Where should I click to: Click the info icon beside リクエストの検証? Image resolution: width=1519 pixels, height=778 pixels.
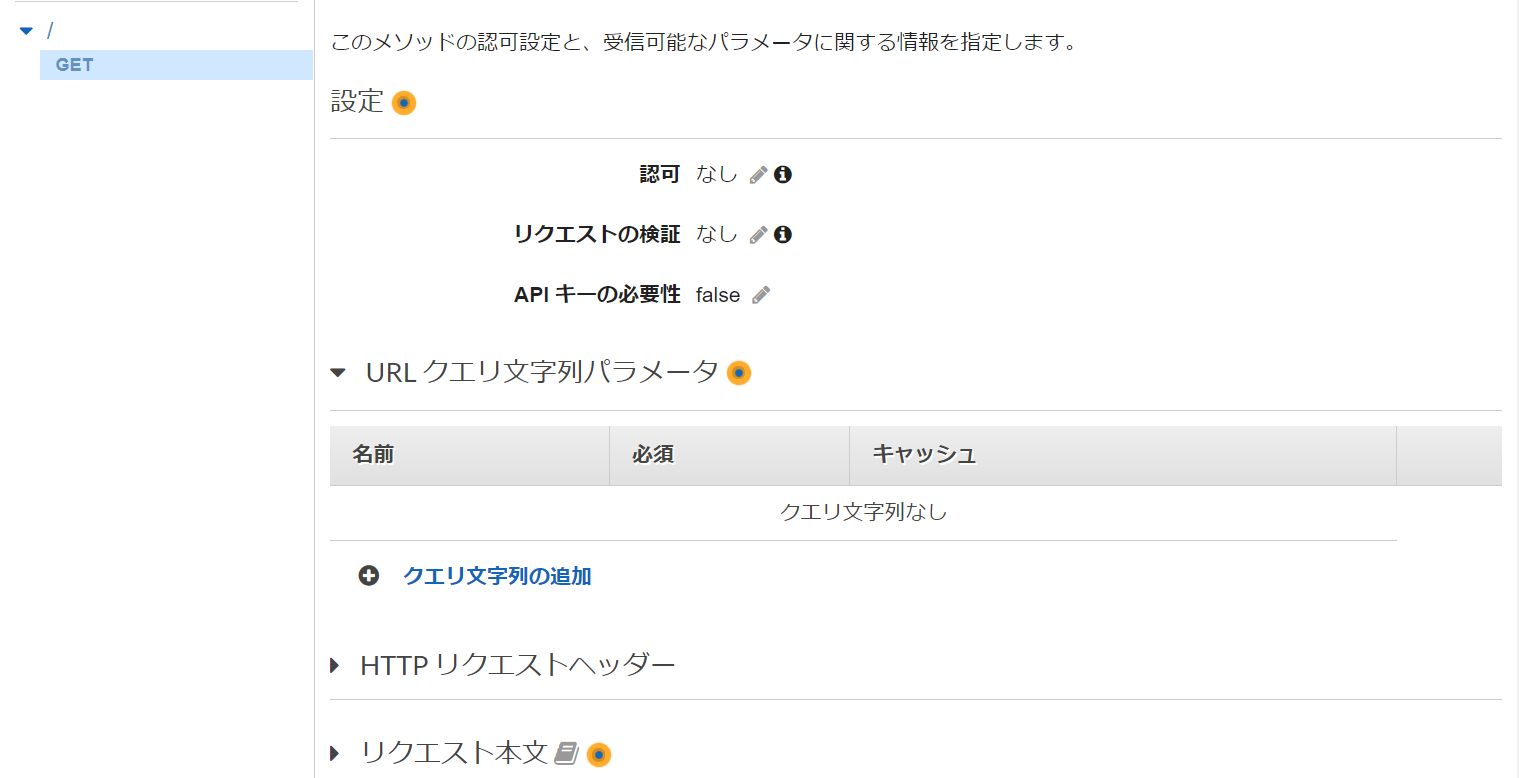coord(784,234)
